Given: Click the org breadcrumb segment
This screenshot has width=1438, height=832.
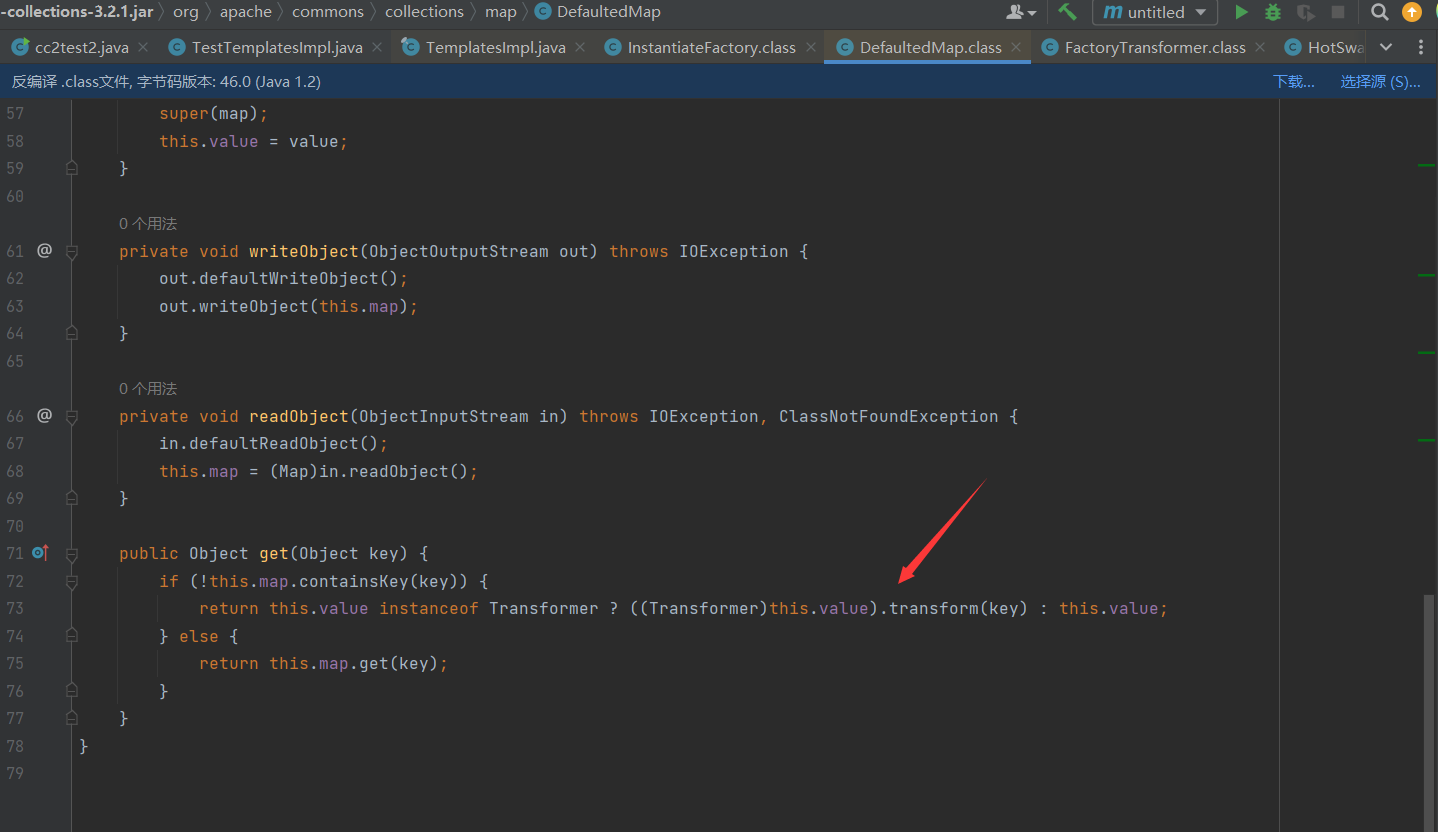Looking at the screenshot, I should tap(186, 12).
